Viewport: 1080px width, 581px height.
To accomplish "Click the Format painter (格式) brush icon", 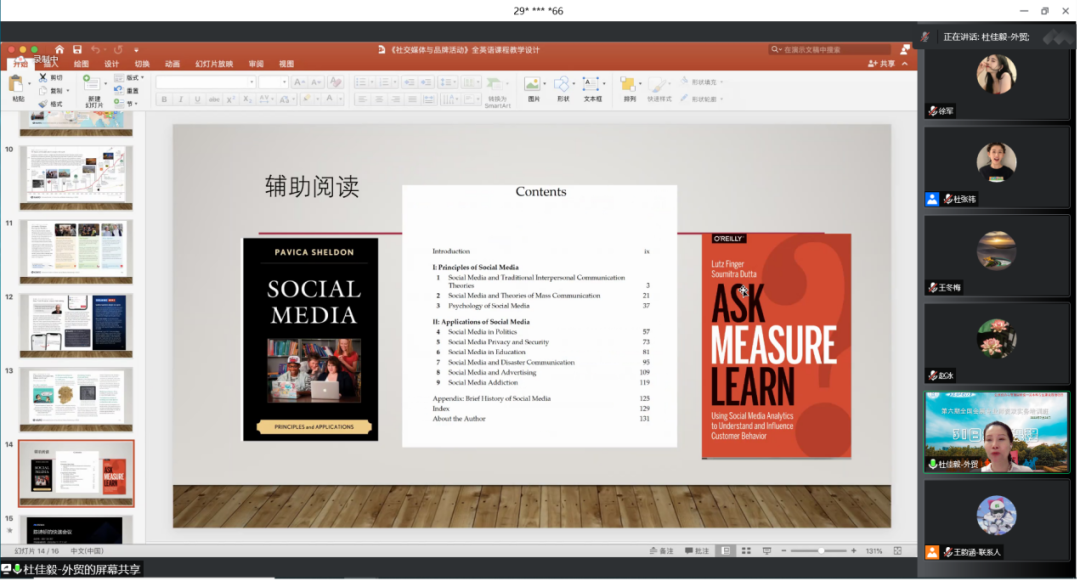I will 43,104.
